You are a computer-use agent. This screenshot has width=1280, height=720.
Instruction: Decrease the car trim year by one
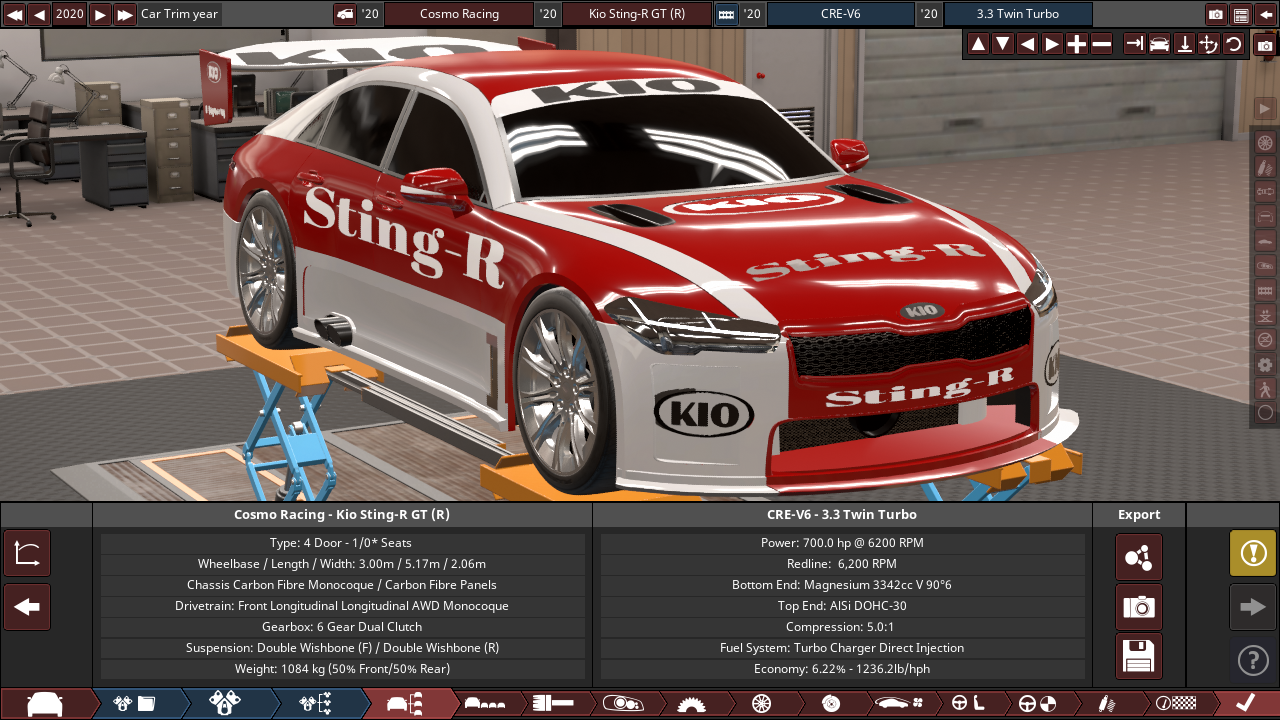(39, 14)
